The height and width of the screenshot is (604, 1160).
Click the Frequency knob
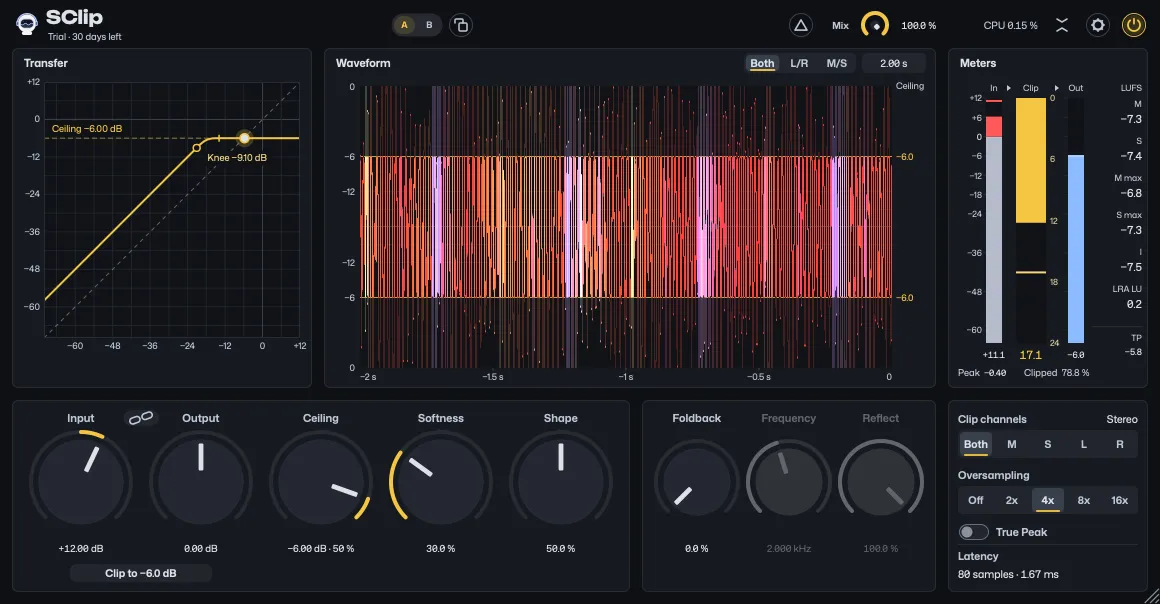pyautogui.click(x=789, y=482)
